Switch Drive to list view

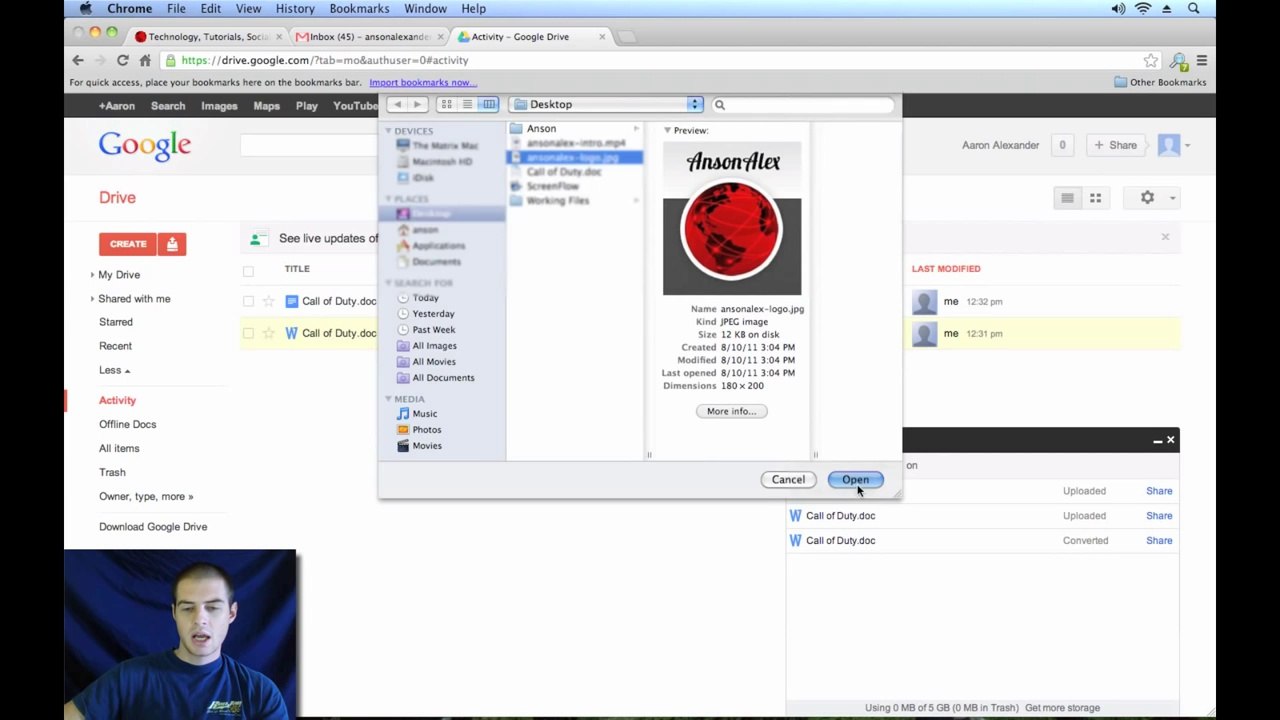point(1067,198)
